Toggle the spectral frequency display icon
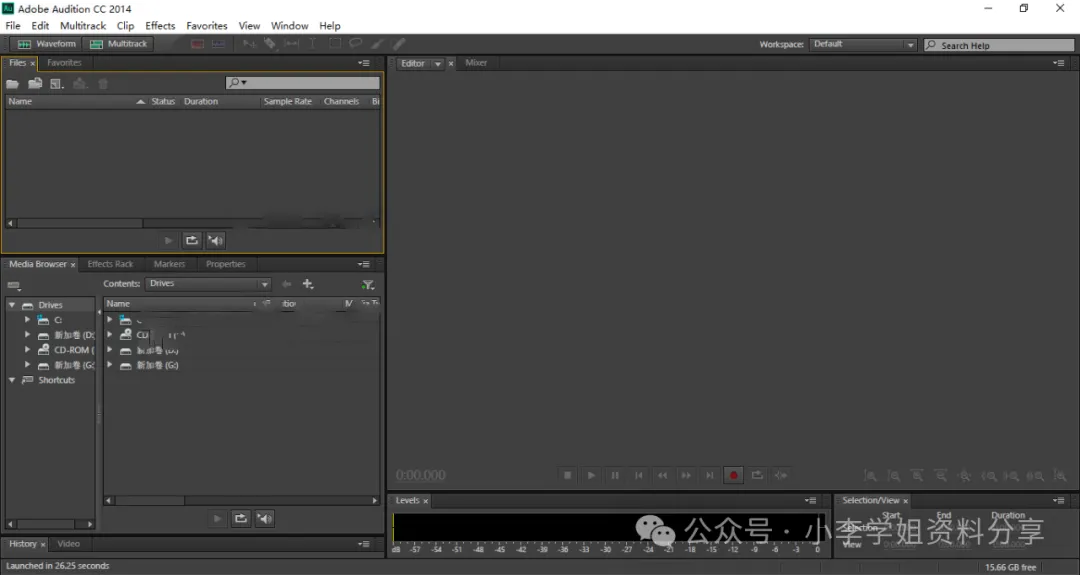This screenshot has height=575, width=1080. tap(198, 44)
